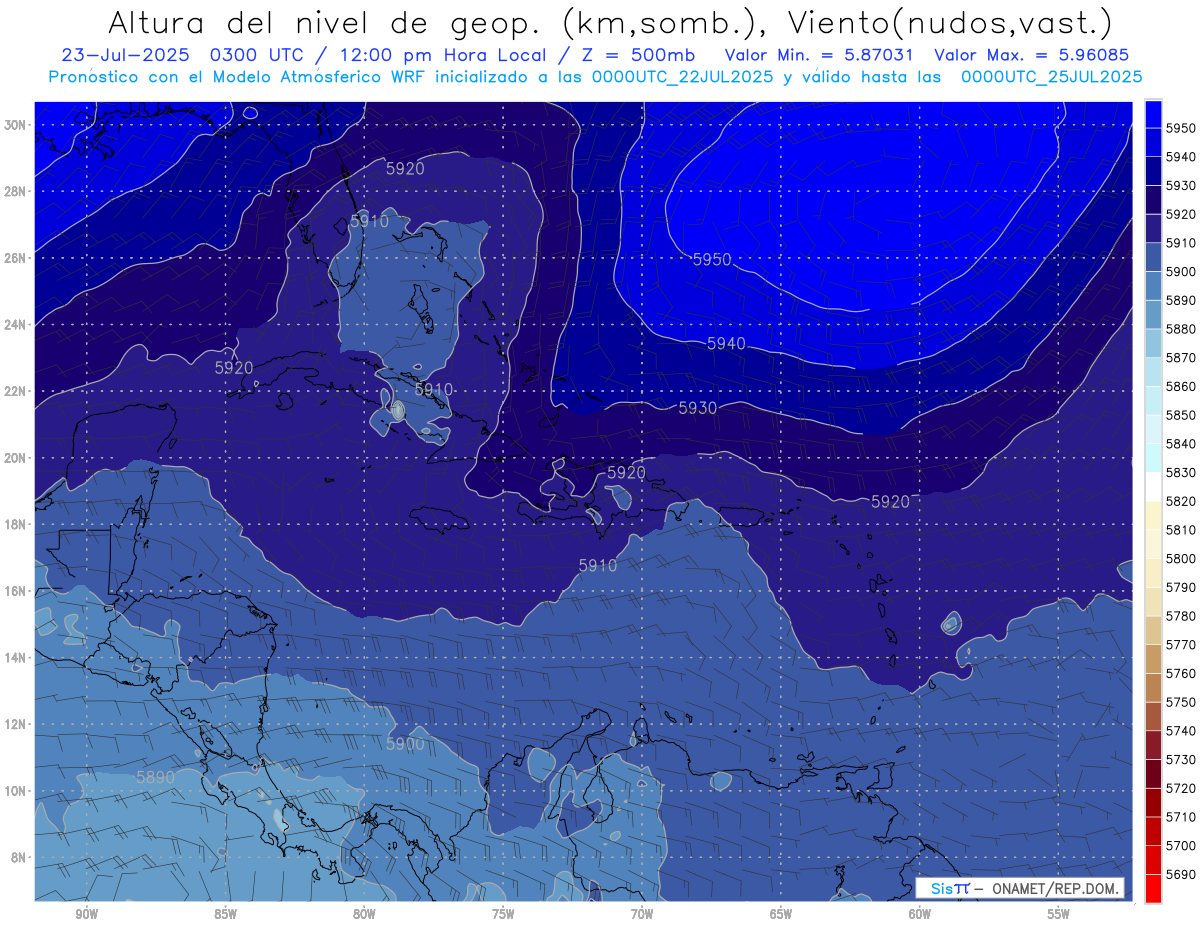This screenshot has width=1200, height=927.
Task: Click the 'Valor Min. = 5.87031' value
Action: tap(819, 55)
